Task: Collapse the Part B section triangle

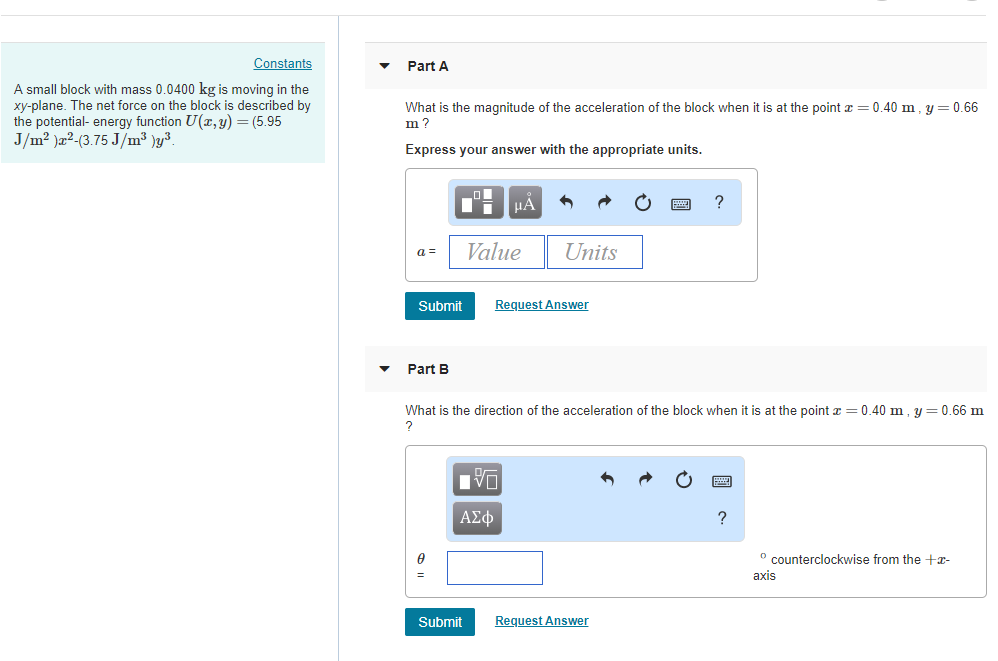Action: (385, 369)
